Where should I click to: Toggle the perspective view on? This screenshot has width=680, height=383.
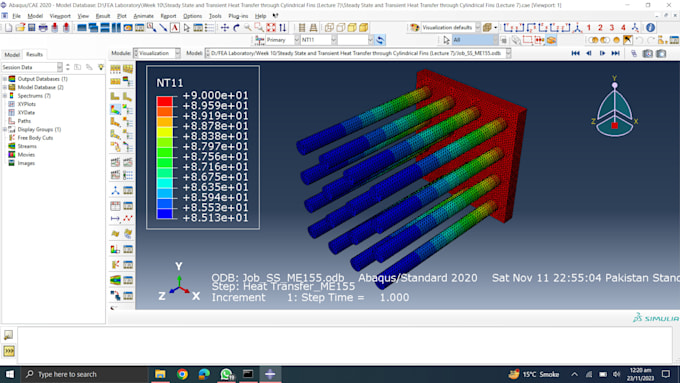tap(313, 27)
